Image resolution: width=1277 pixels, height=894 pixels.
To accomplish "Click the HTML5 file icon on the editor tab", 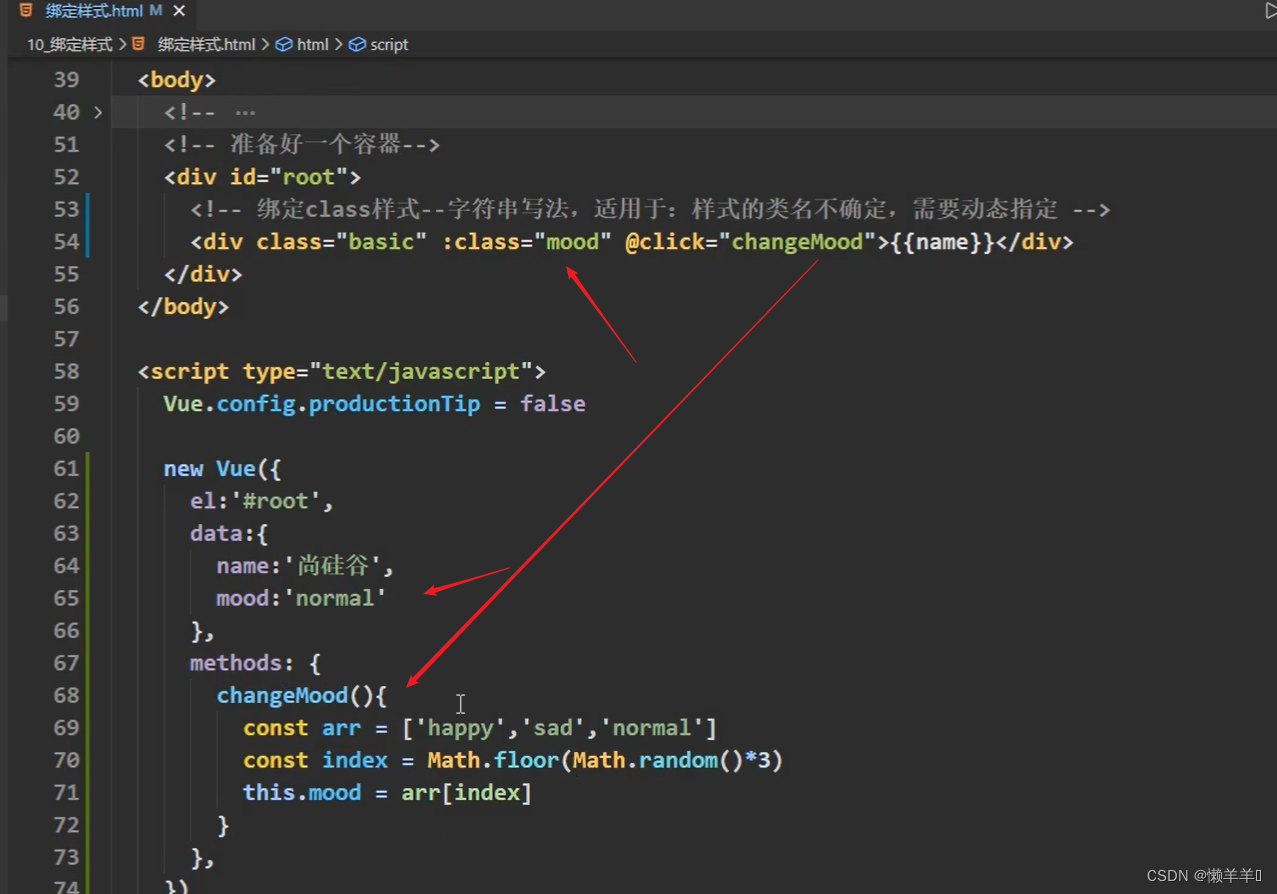I will [x=26, y=11].
